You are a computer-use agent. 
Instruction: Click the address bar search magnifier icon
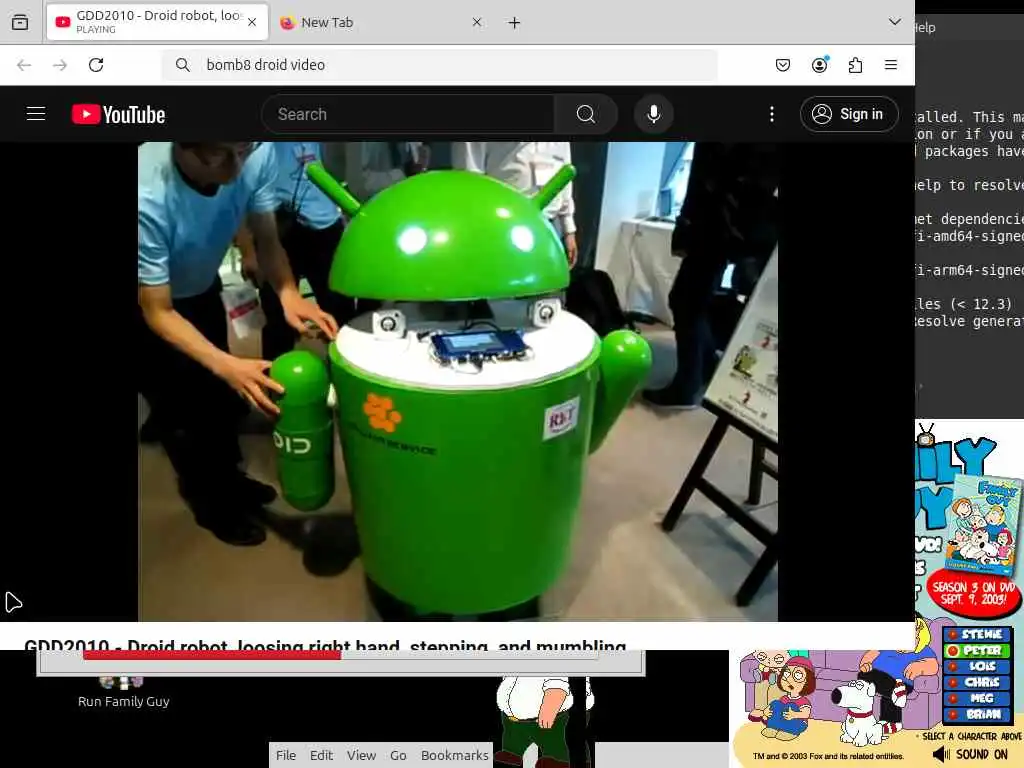[x=183, y=65]
